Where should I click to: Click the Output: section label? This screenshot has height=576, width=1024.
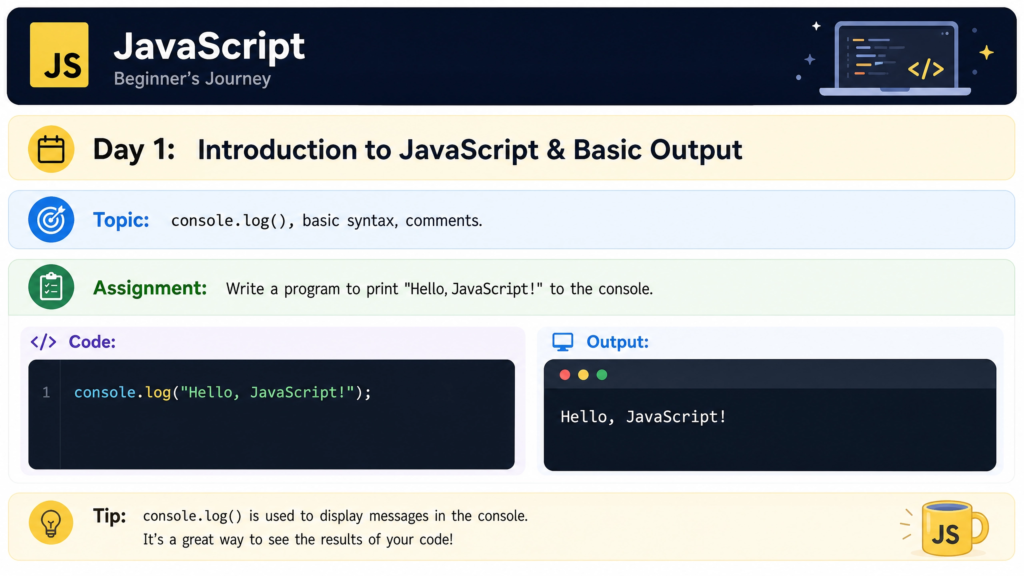click(x=618, y=342)
